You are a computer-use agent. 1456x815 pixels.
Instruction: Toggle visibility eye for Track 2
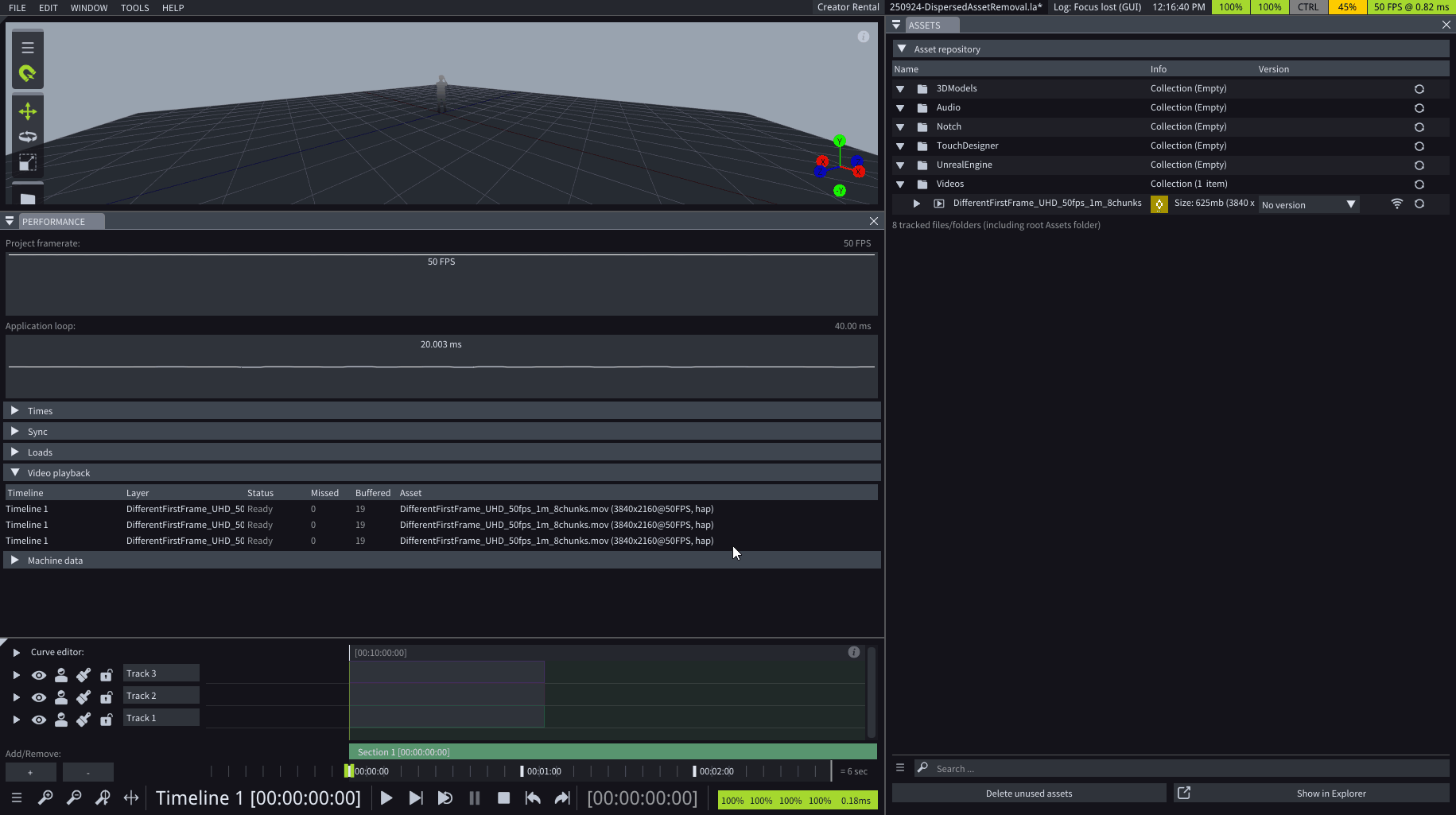tap(38, 697)
